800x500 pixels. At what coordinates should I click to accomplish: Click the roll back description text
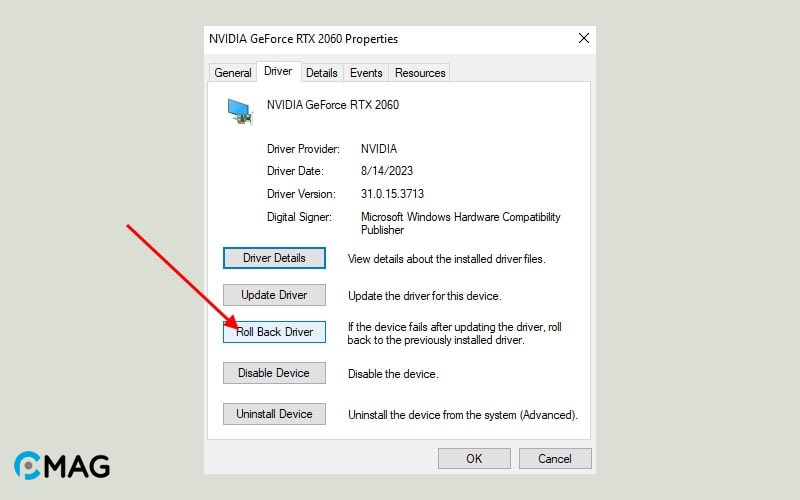tap(454, 333)
